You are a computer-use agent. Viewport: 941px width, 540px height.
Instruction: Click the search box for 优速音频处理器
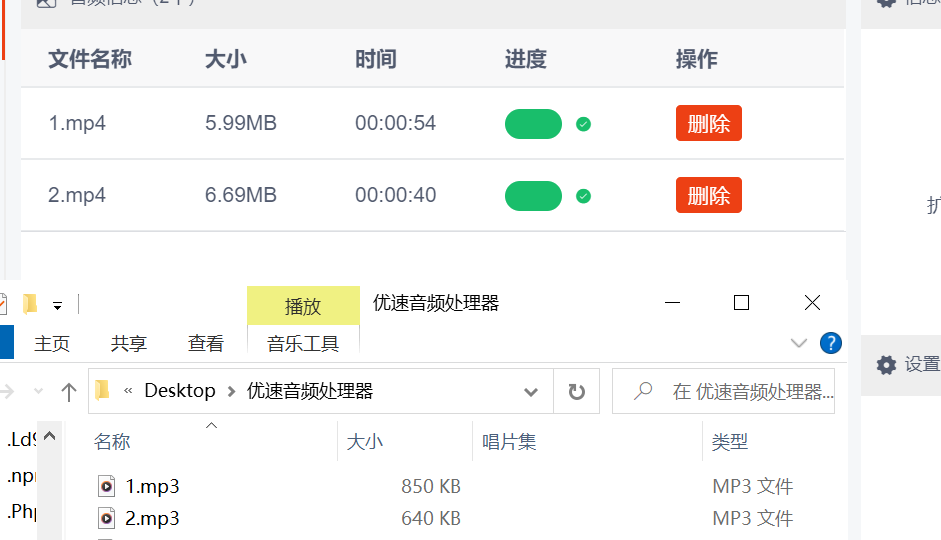point(723,392)
